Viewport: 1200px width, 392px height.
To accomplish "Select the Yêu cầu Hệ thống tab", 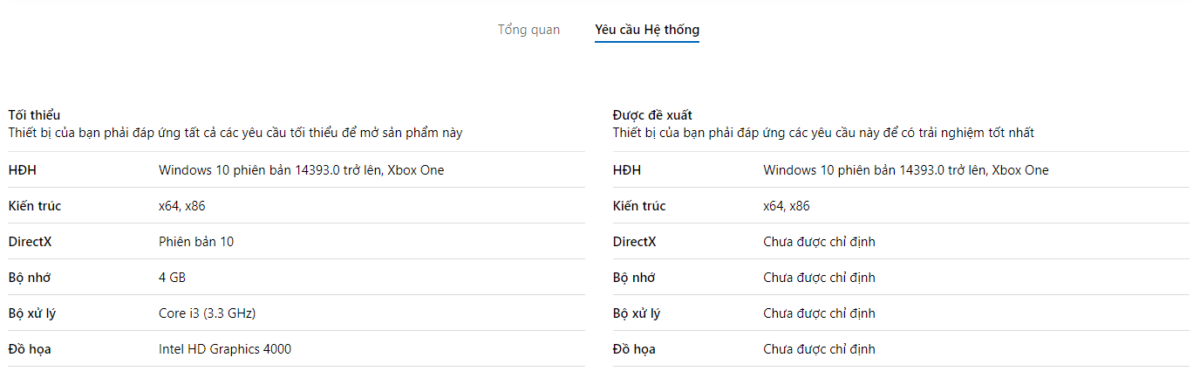I will [647, 30].
